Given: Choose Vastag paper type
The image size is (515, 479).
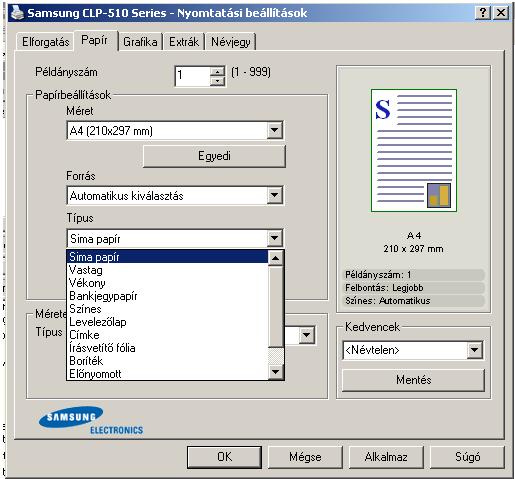Looking at the screenshot, I should tap(168, 270).
